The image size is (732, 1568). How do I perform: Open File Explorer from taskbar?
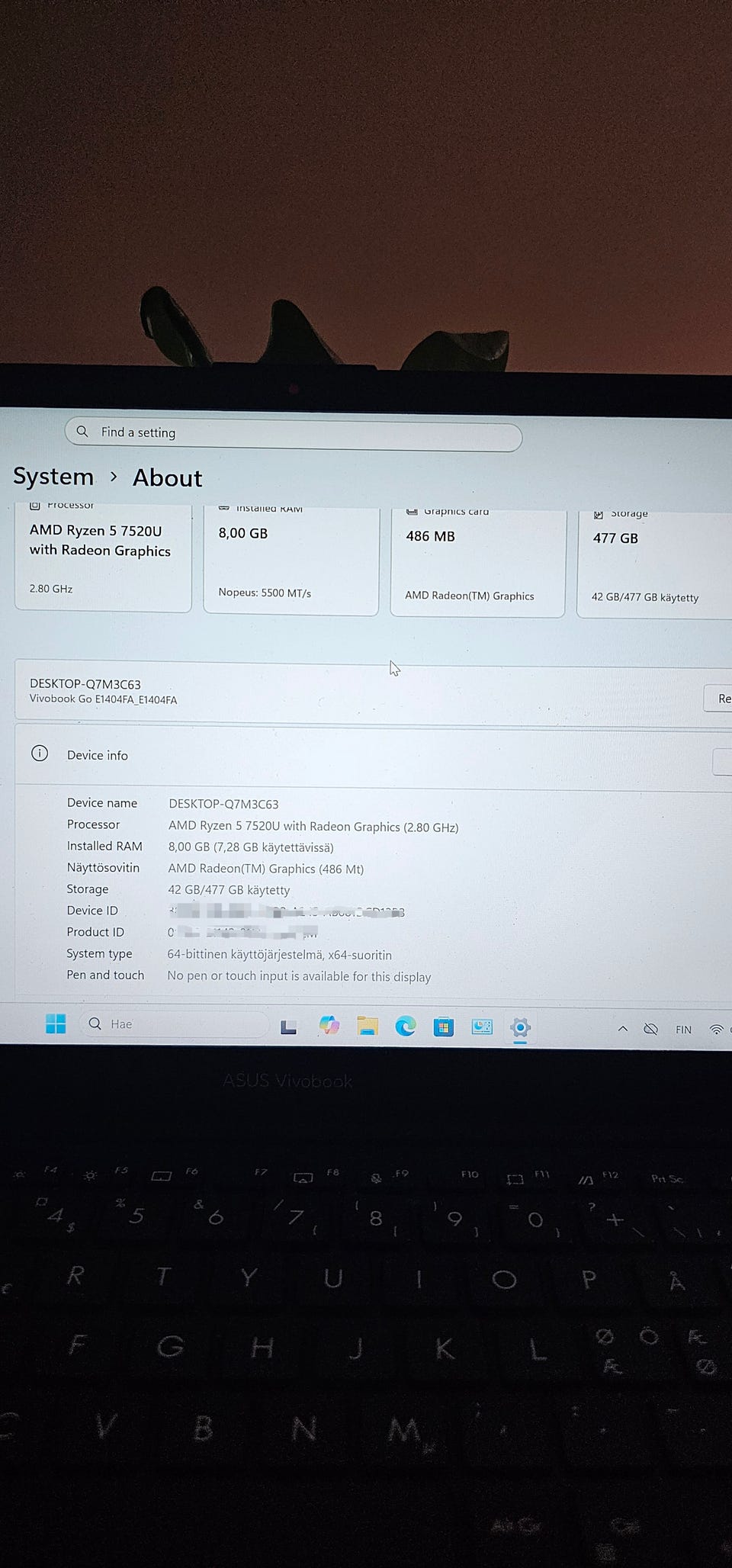coord(368,1027)
